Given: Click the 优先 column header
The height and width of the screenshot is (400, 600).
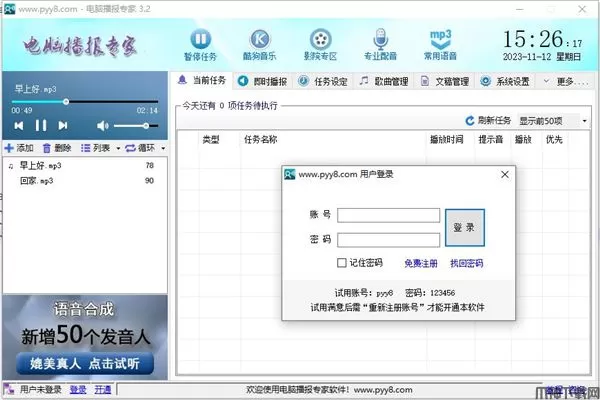Looking at the screenshot, I should point(554,140).
